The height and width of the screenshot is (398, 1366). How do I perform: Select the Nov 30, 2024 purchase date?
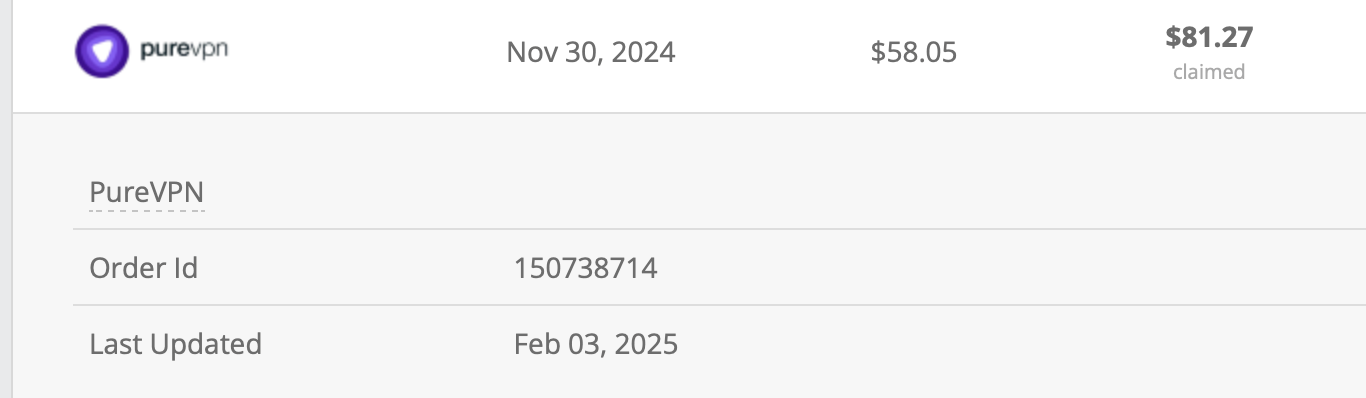591,52
